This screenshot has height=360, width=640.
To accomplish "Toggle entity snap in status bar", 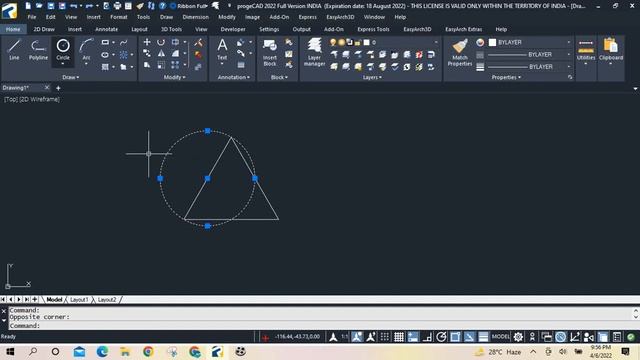I will coord(455,337).
